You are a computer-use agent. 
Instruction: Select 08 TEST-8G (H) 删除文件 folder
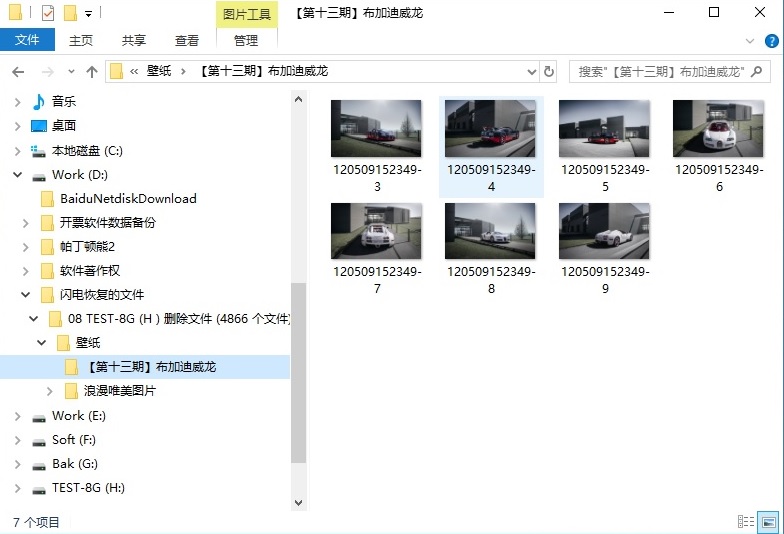178,318
